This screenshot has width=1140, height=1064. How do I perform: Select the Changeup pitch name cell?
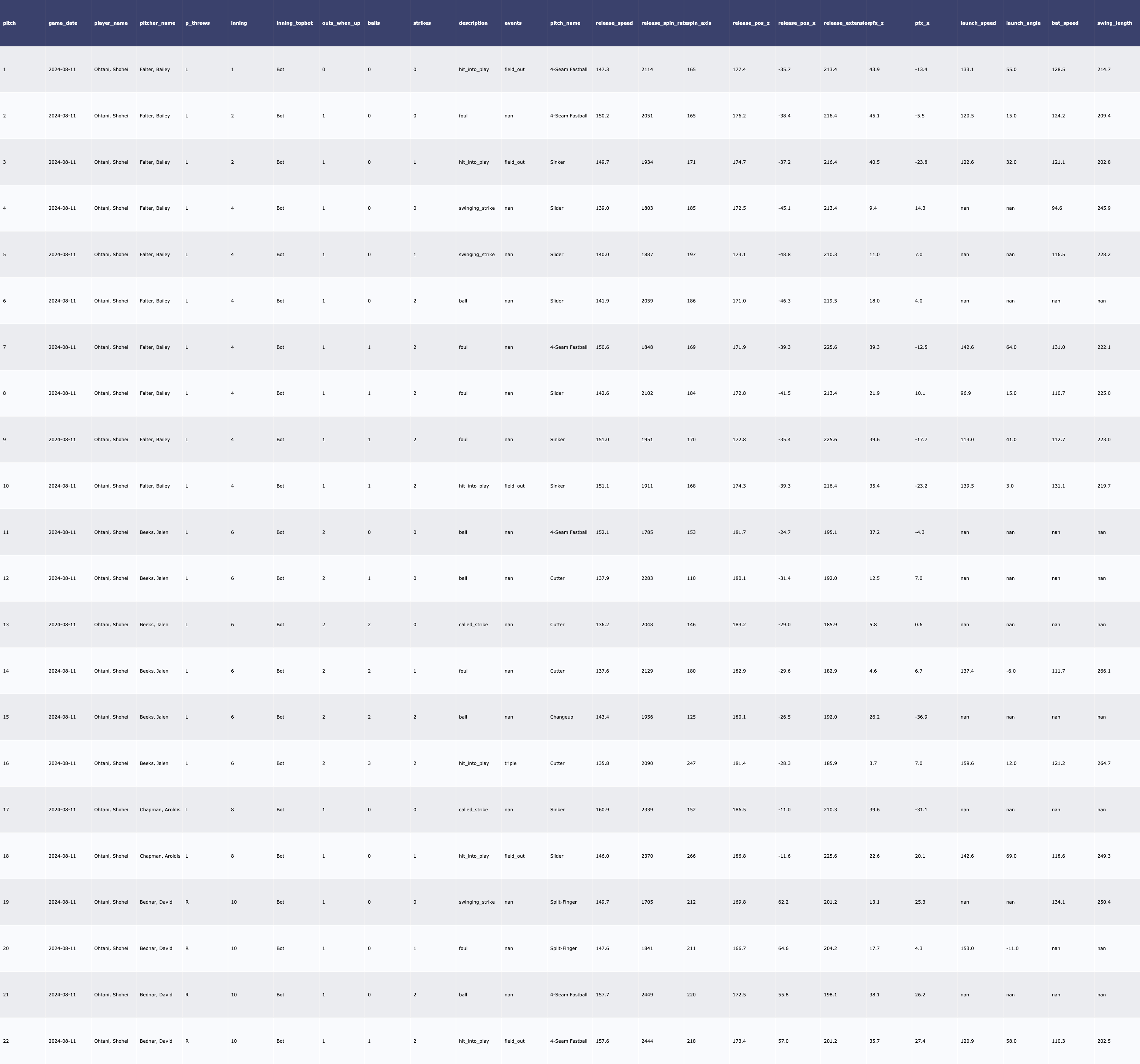(561, 717)
